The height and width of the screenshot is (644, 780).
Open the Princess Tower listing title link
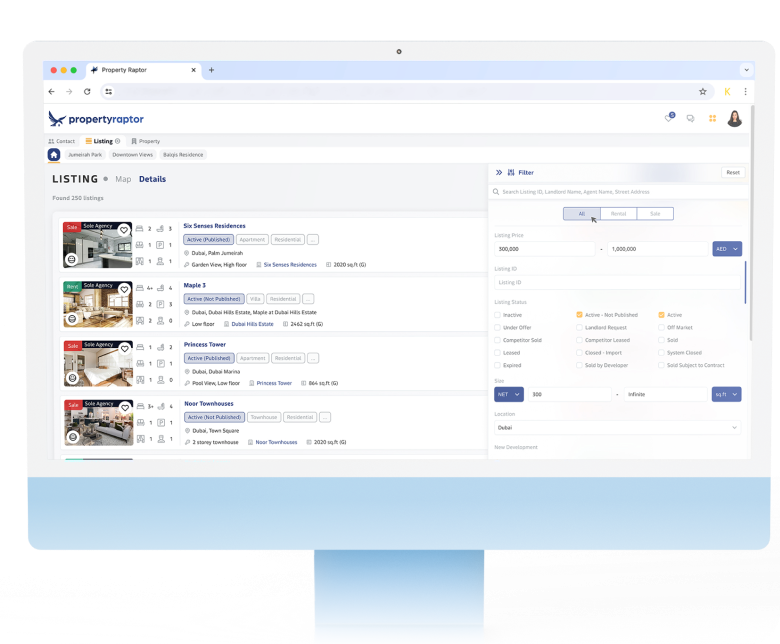207,344
